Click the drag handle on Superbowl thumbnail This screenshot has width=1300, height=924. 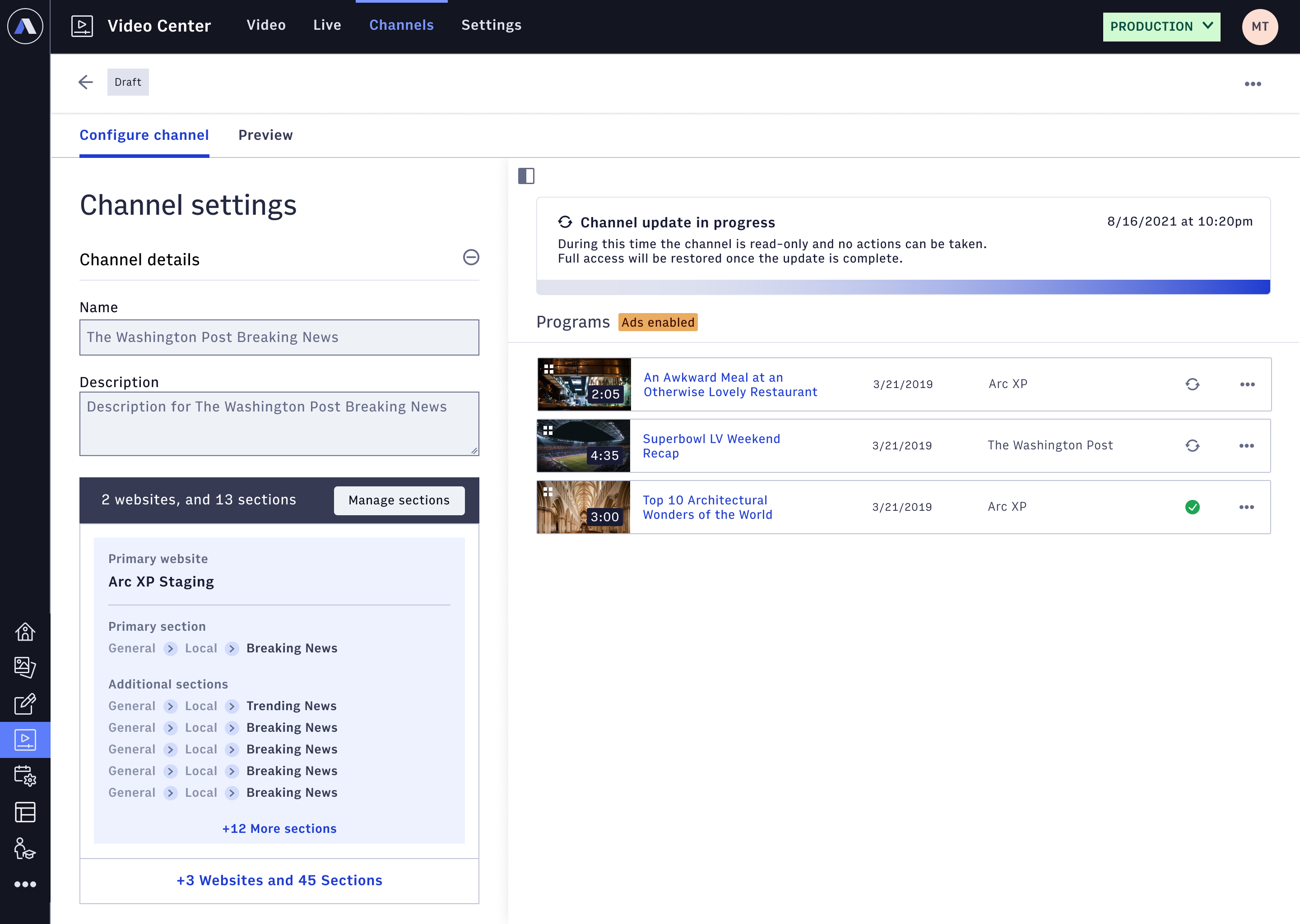(548, 430)
